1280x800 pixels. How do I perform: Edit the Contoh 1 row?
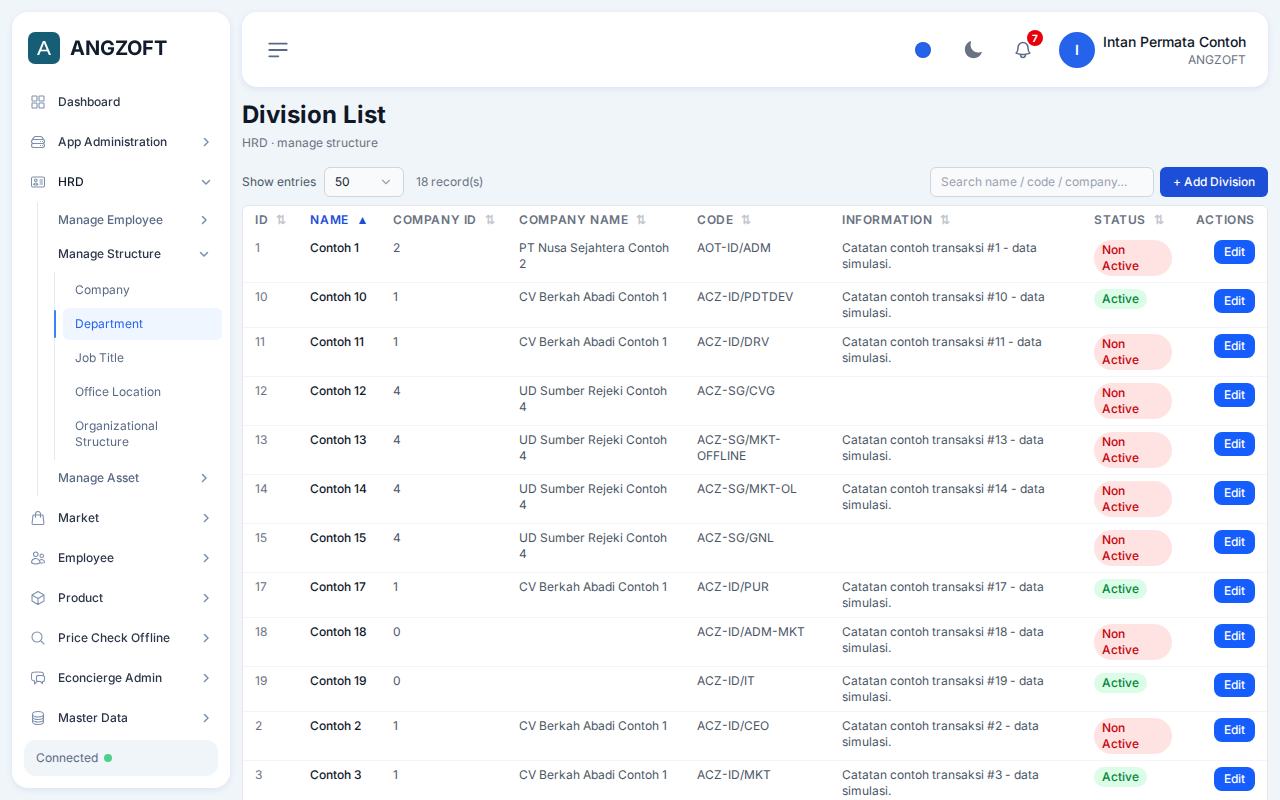tap(1234, 252)
